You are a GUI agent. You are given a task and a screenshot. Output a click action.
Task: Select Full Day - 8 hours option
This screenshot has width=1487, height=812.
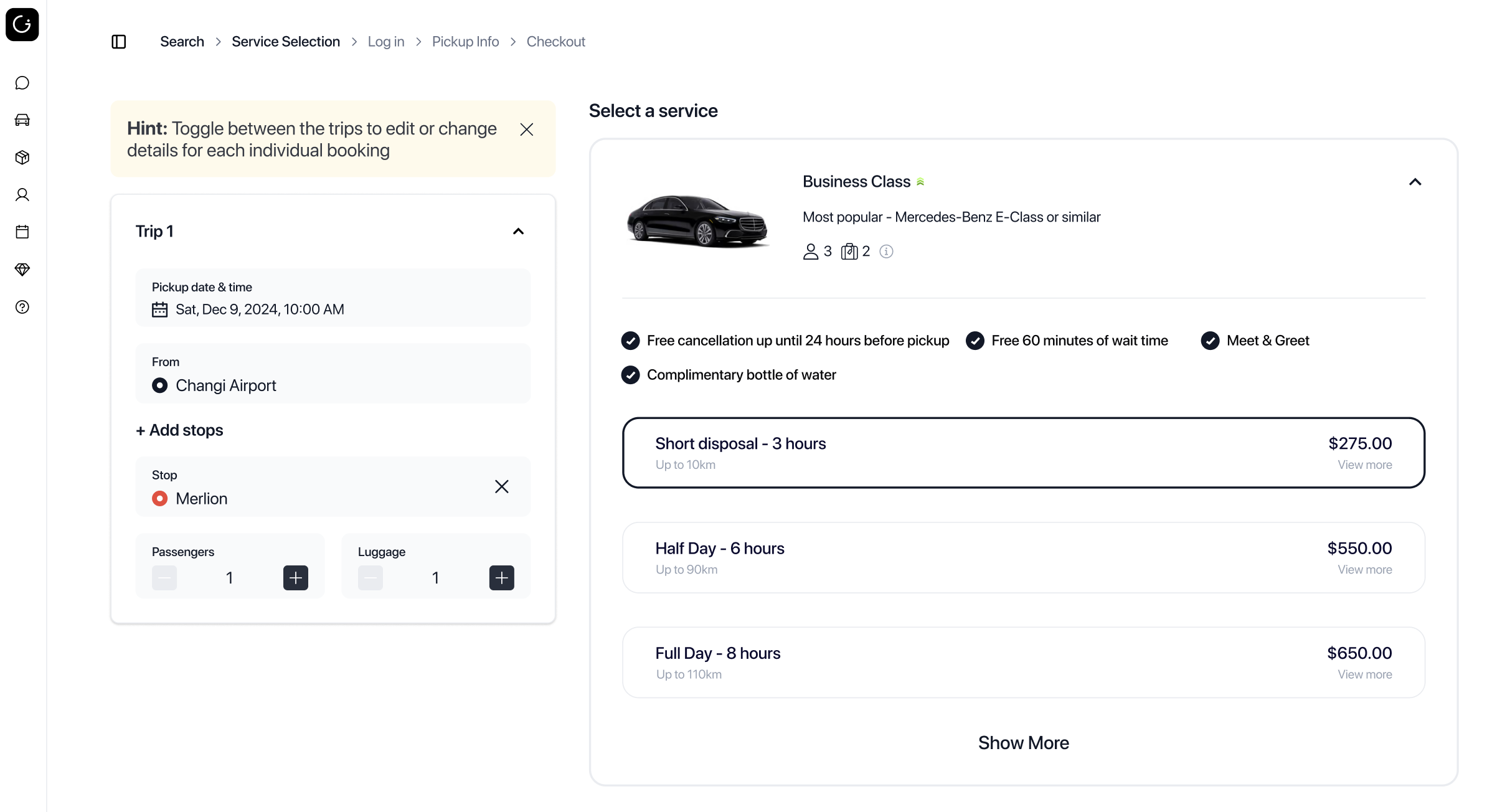pyautogui.click(x=1023, y=663)
